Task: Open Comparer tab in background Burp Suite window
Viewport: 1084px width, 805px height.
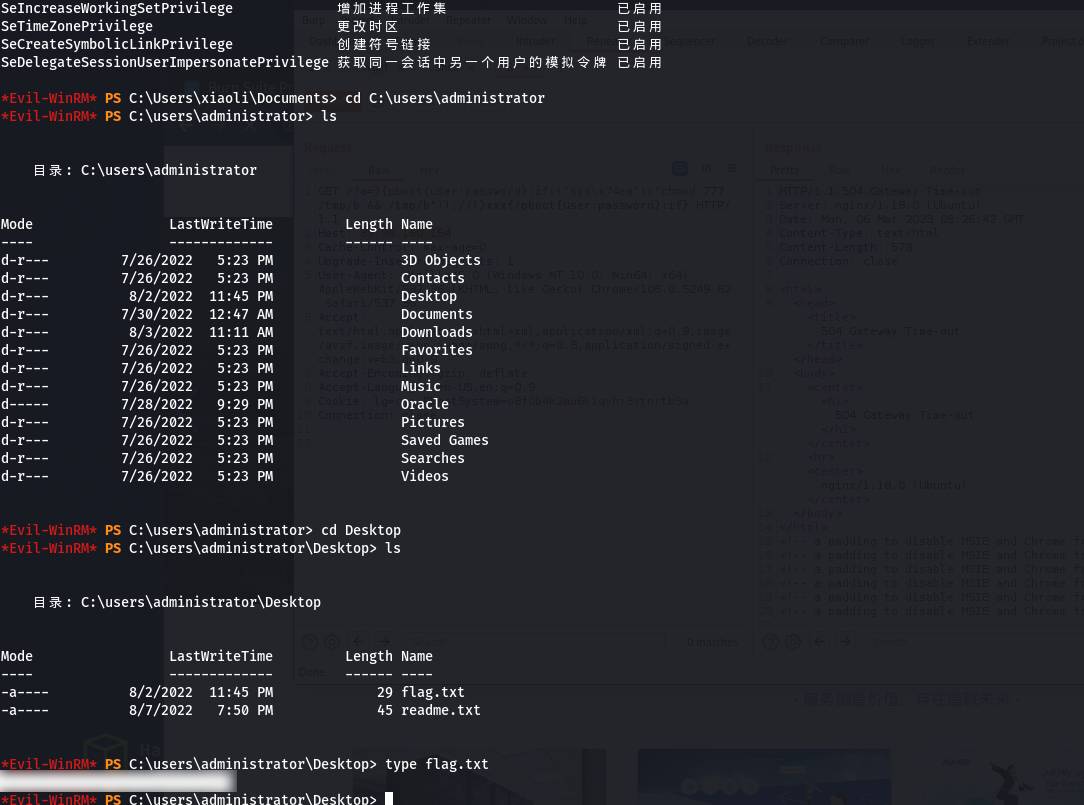Action: point(844,41)
